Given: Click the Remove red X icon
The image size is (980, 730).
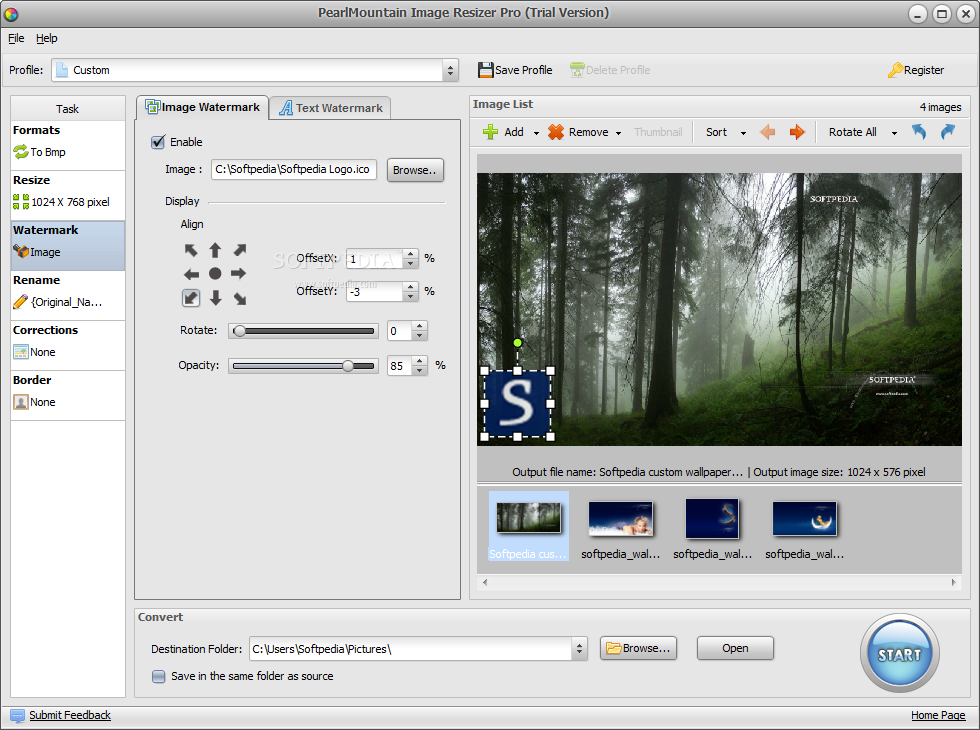Looking at the screenshot, I should click(x=556, y=132).
